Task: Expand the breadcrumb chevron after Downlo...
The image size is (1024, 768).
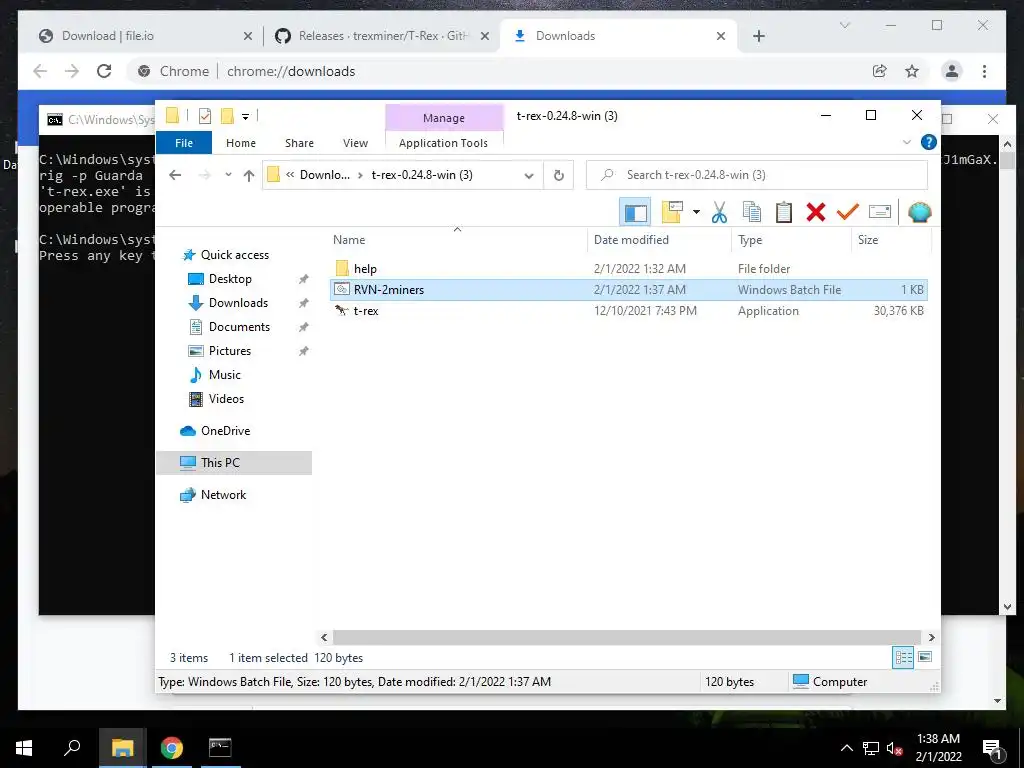Action: pyautogui.click(x=360, y=175)
